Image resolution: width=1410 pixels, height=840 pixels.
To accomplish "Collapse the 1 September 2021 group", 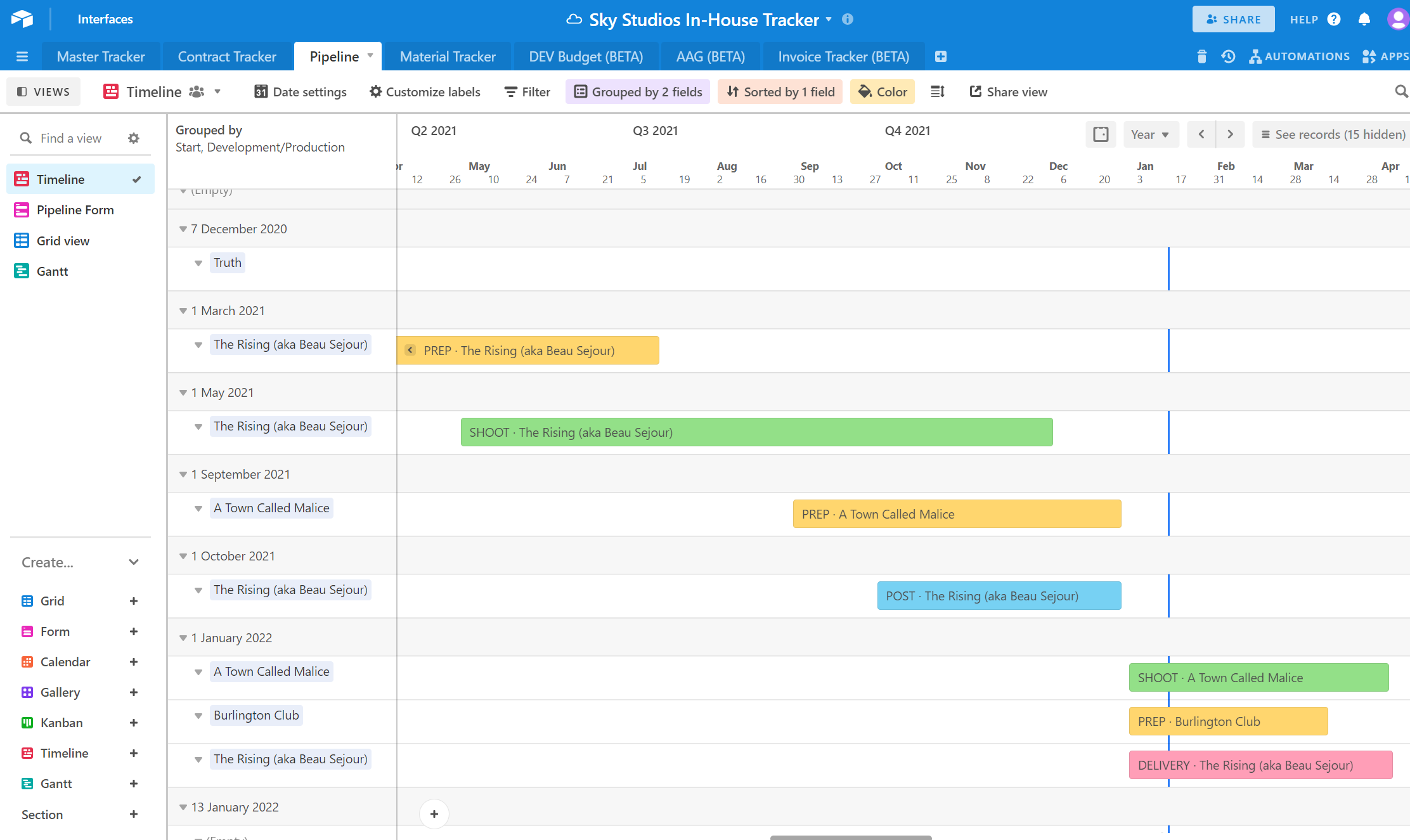I will click(x=183, y=474).
